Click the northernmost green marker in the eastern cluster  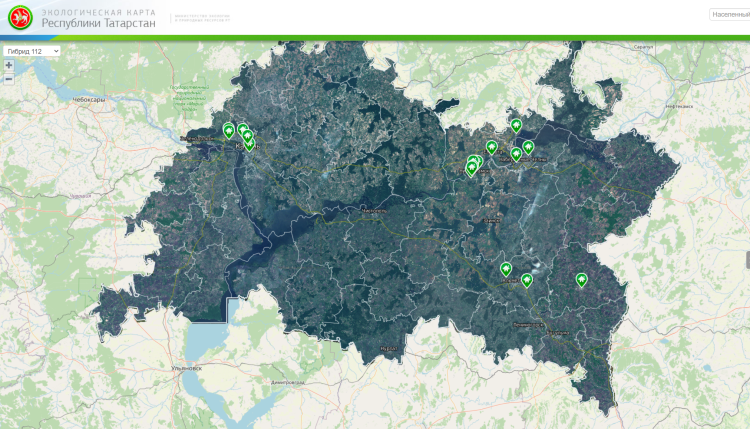(516, 126)
